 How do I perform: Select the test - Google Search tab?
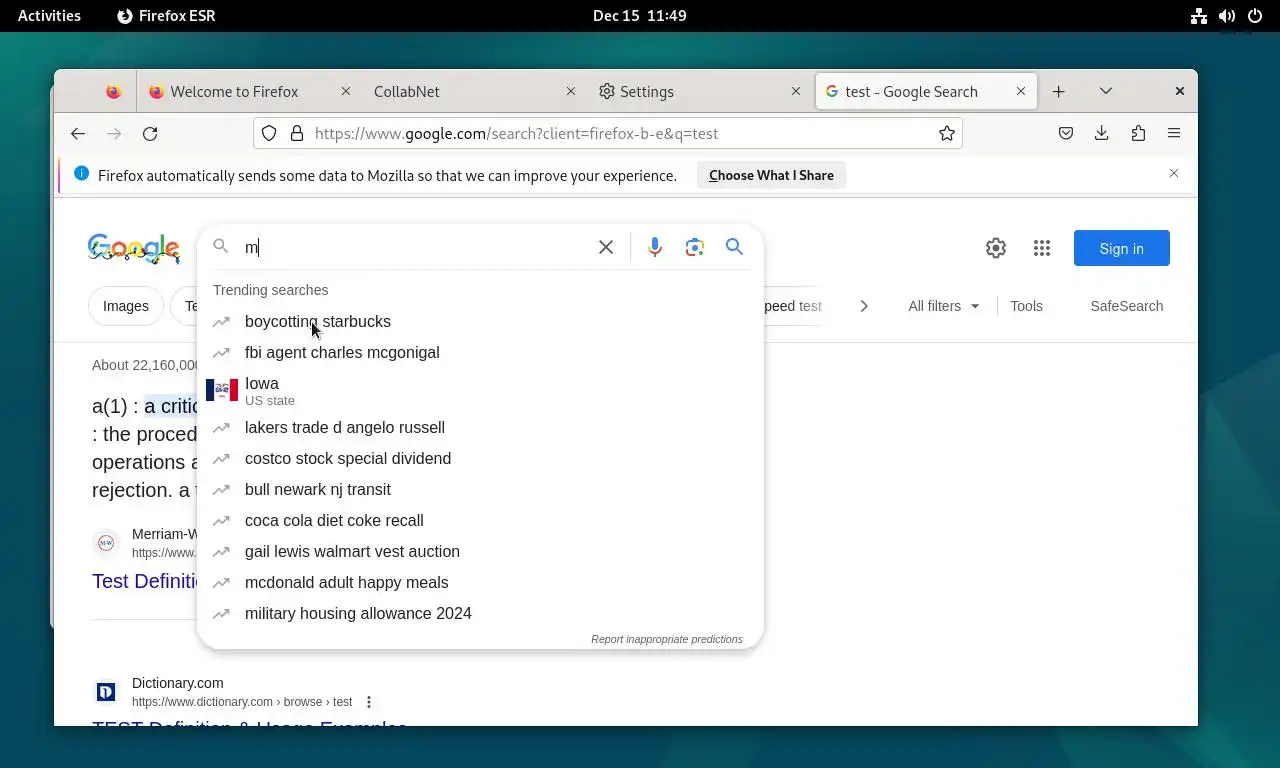[926, 91]
